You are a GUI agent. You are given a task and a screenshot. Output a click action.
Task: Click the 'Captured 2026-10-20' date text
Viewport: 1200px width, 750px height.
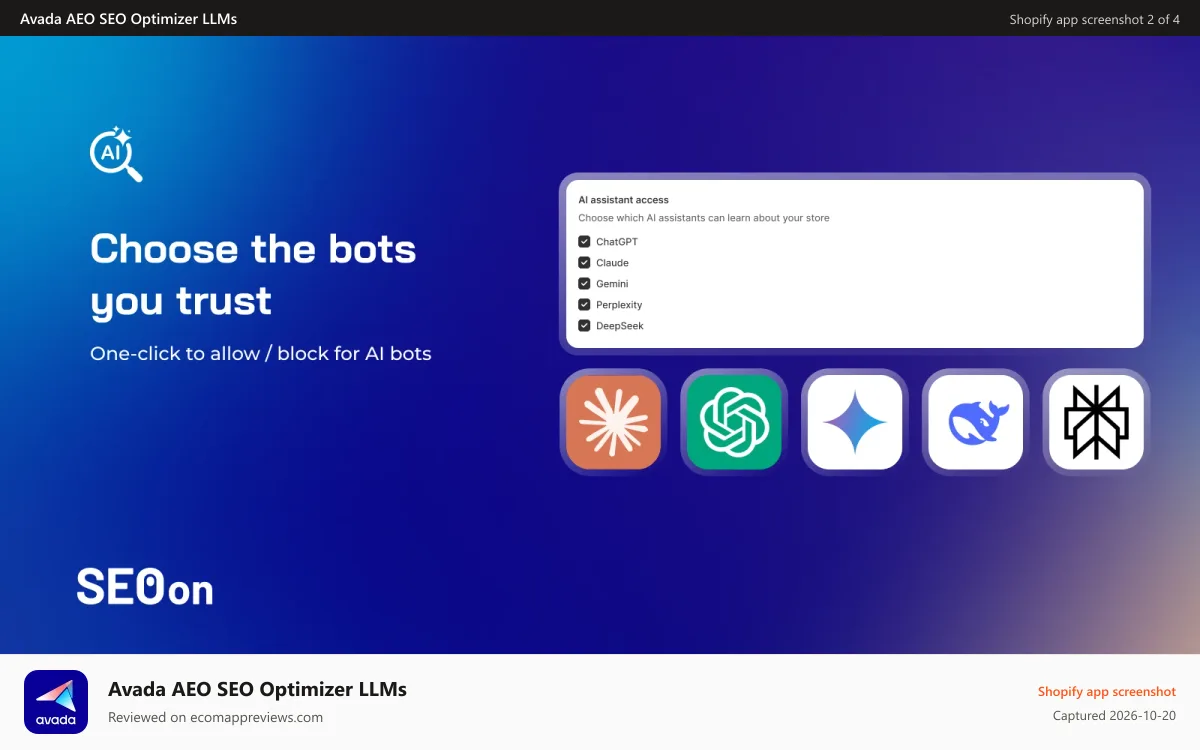[1114, 716]
